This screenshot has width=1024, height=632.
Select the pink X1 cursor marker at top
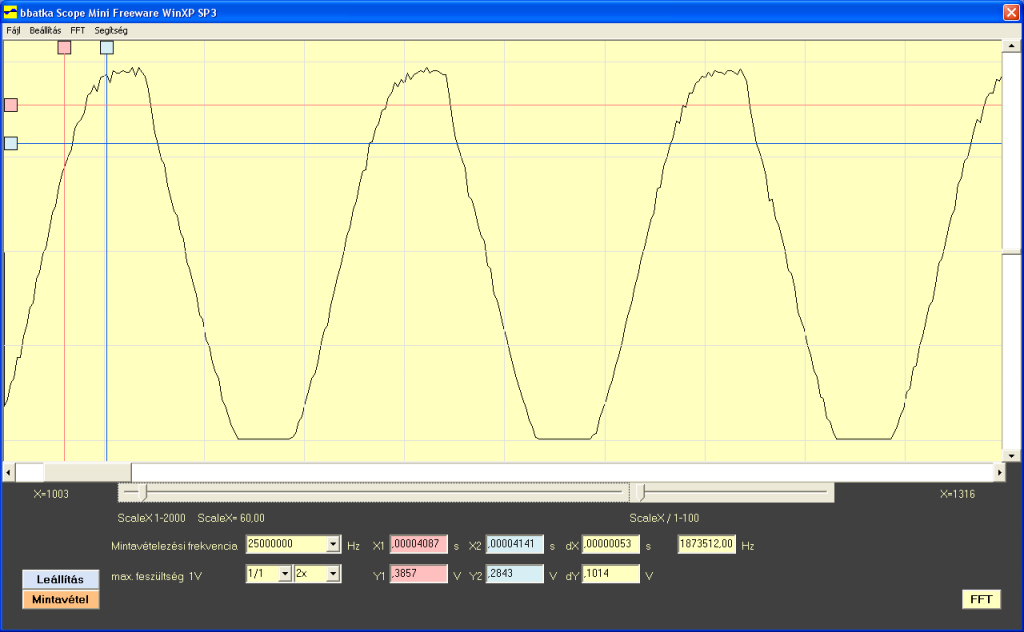(64, 47)
